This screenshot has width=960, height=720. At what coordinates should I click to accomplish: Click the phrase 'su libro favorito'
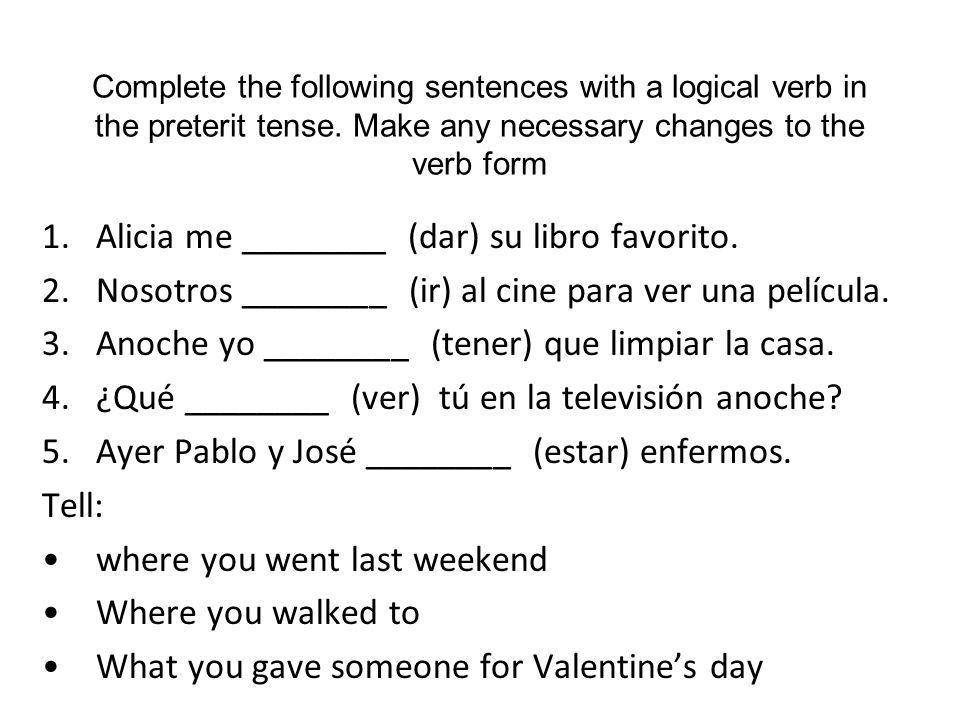[x=613, y=238]
